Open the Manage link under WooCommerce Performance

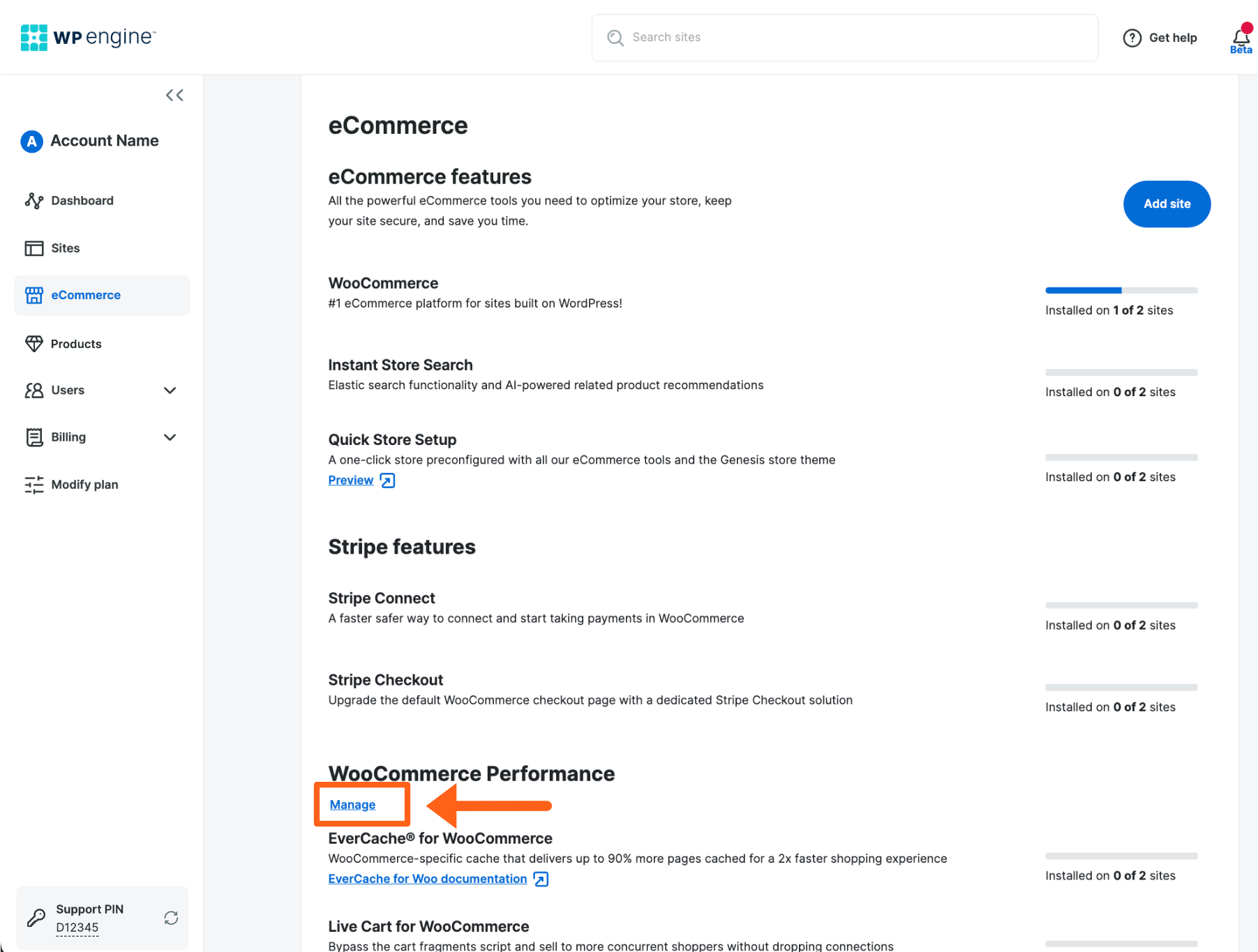[352, 804]
